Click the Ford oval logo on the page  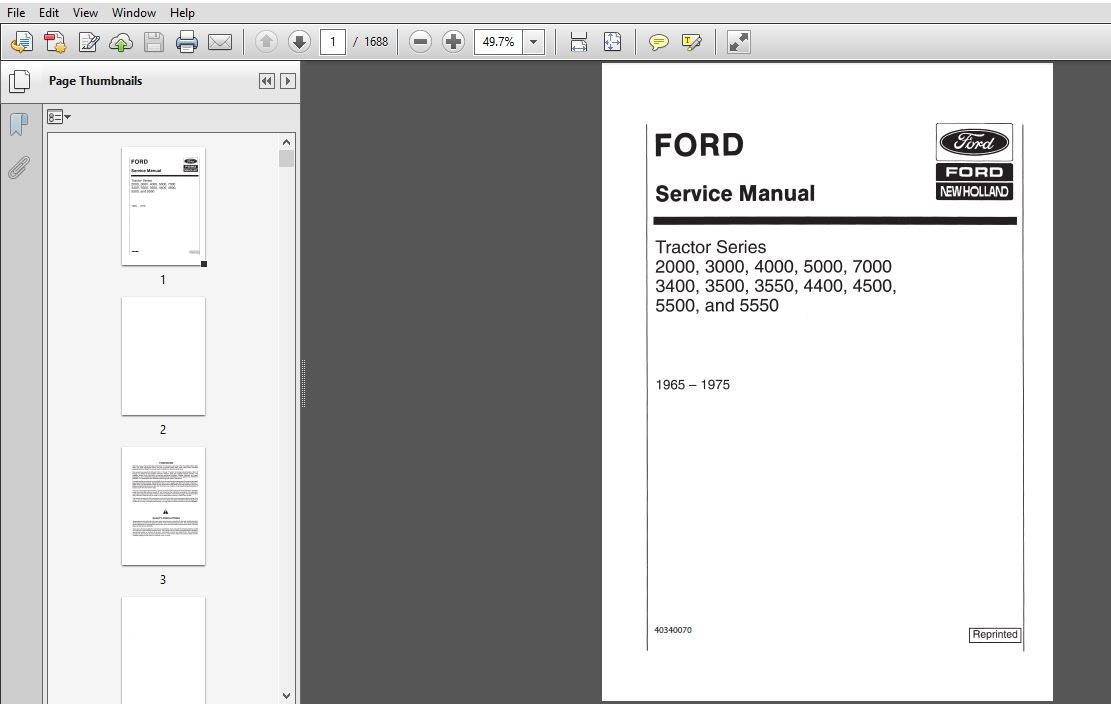click(974, 142)
